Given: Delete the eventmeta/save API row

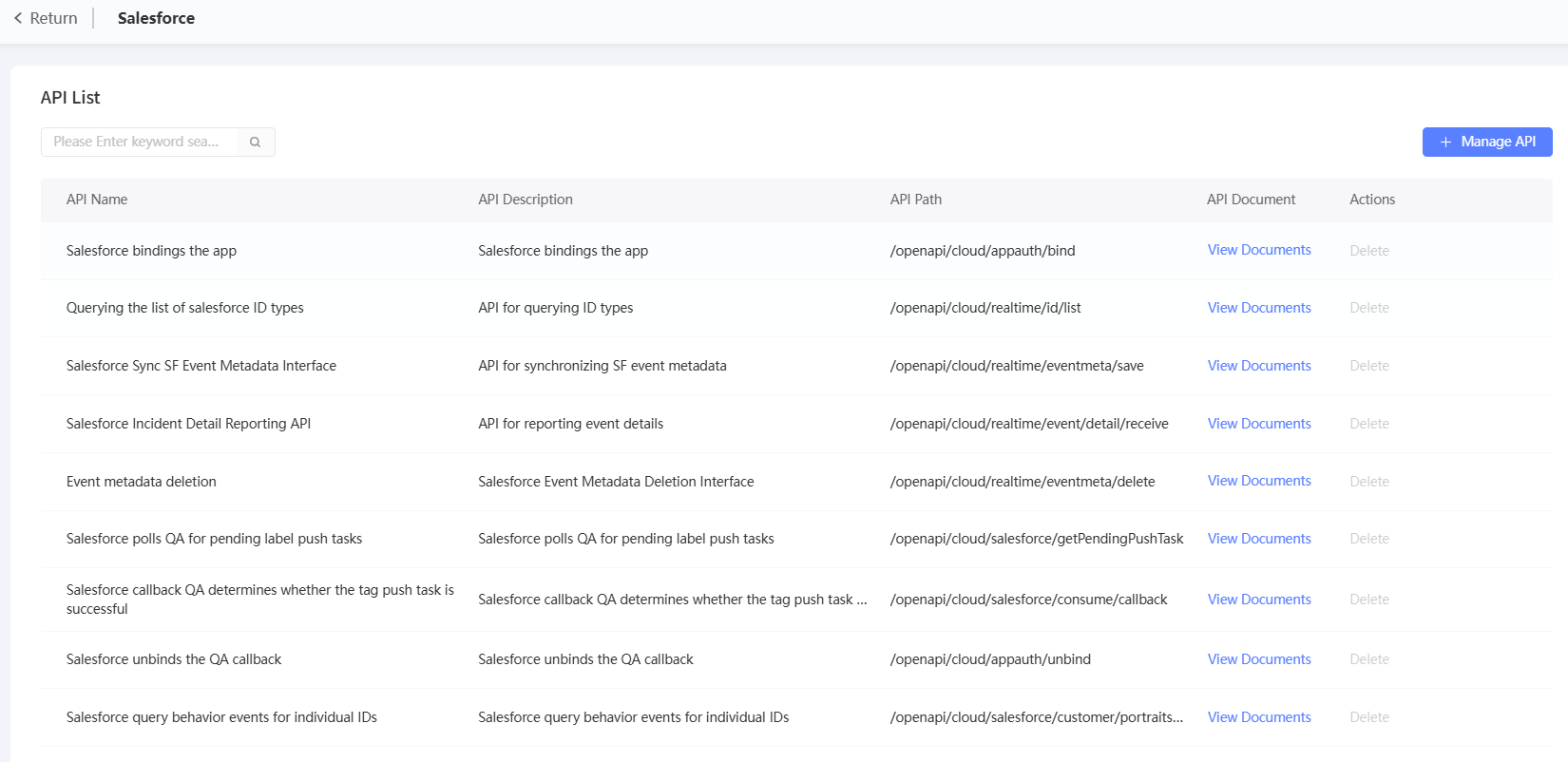Looking at the screenshot, I should click(1369, 366).
